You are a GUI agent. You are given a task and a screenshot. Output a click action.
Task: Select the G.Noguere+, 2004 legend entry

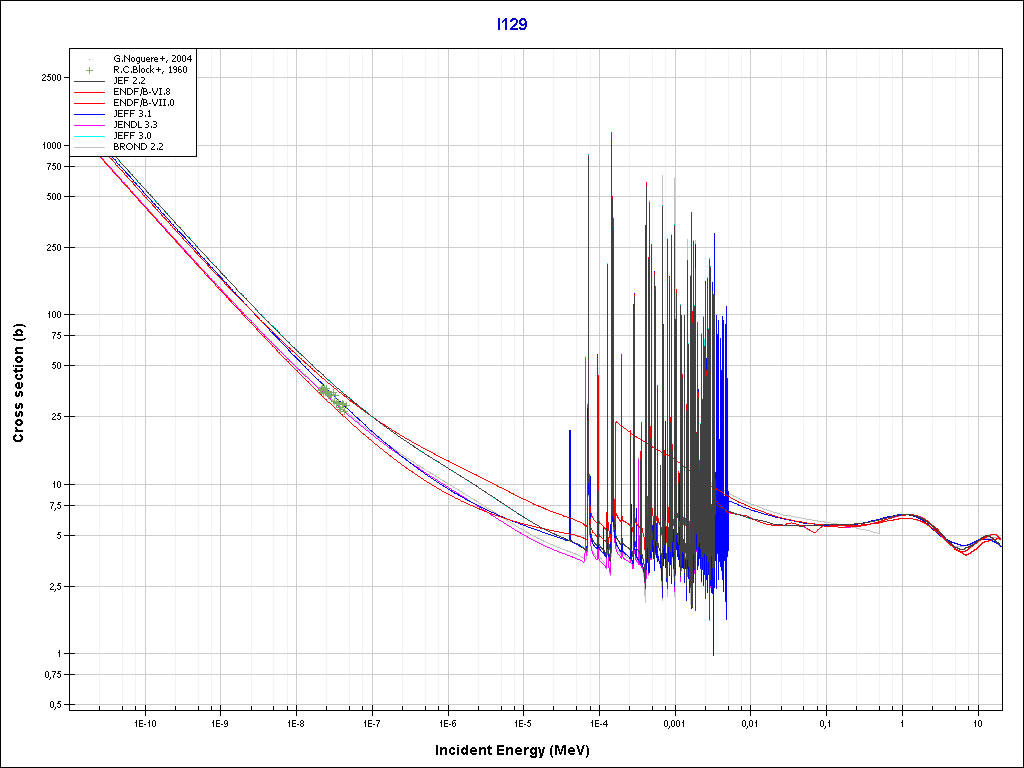click(153, 59)
